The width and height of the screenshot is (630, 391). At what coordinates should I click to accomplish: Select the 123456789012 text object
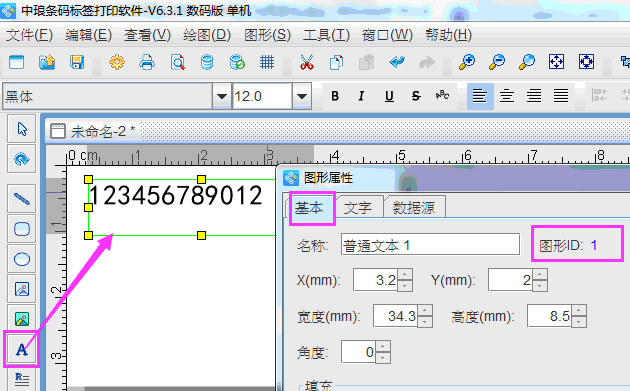(176, 196)
